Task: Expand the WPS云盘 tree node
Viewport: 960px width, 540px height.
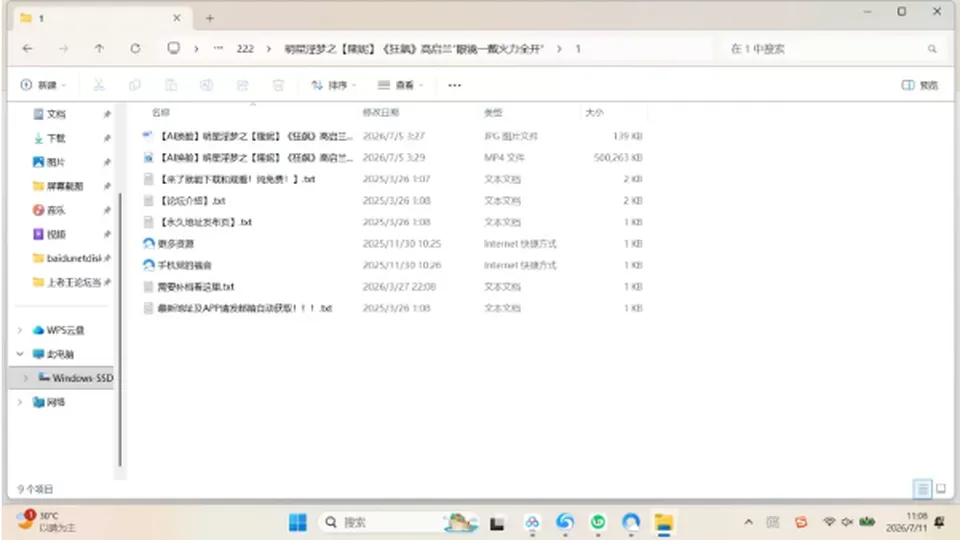Action: click(20, 330)
